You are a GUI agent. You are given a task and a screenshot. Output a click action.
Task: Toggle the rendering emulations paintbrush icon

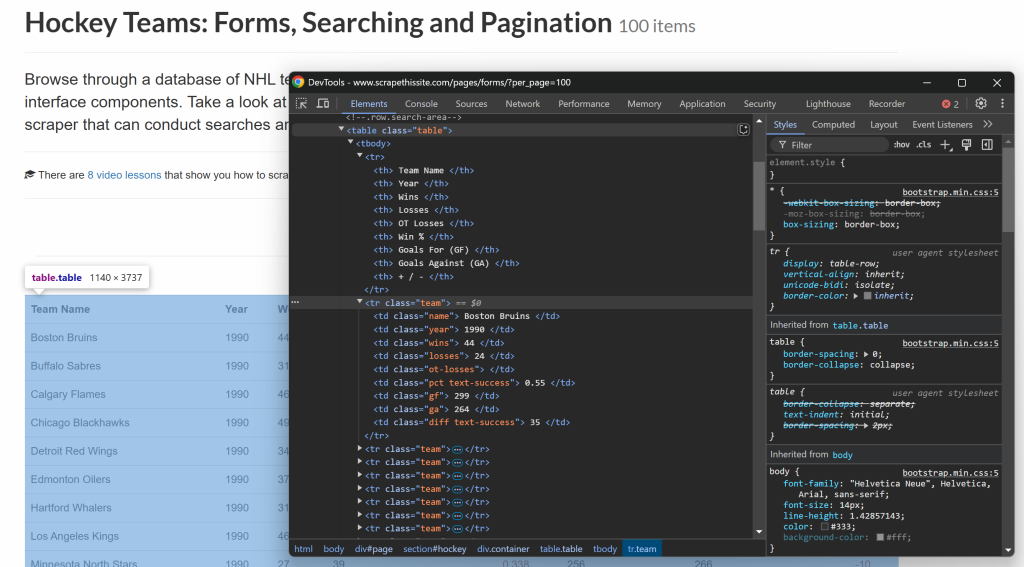tap(966, 145)
